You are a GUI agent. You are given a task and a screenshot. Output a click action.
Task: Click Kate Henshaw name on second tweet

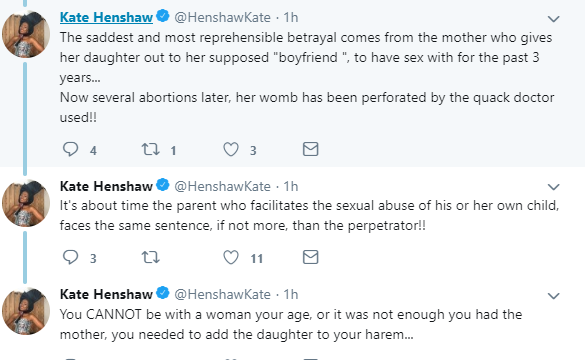click(106, 186)
